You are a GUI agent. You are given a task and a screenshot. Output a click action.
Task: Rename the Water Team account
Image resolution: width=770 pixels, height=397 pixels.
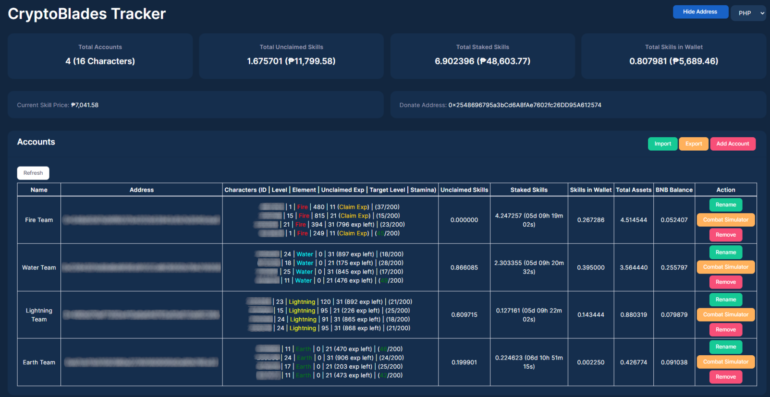click(725, 252)
